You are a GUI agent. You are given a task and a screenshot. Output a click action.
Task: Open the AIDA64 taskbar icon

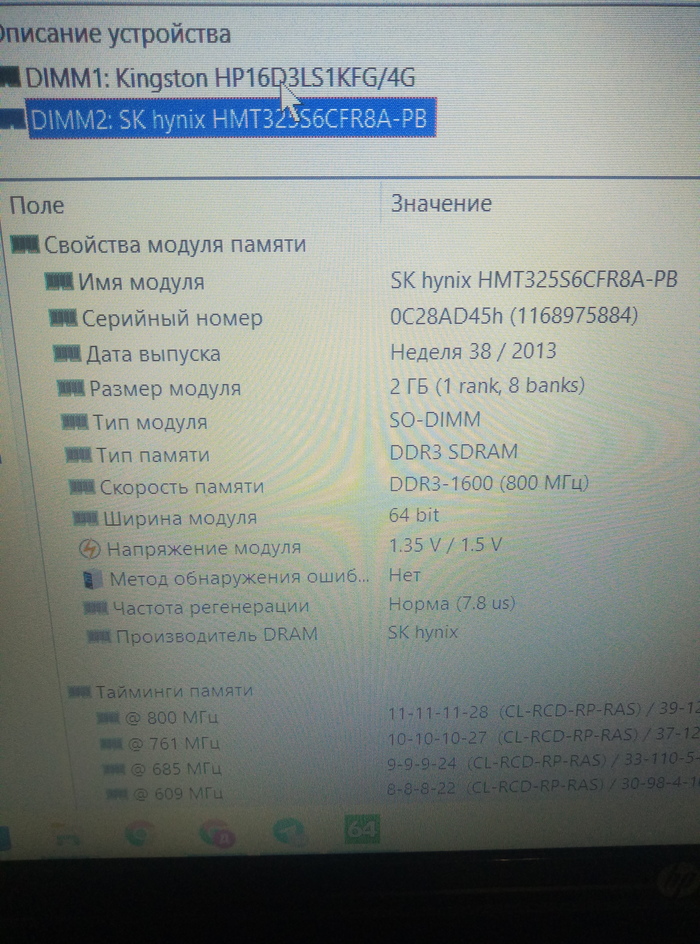(x=362, y=830)
